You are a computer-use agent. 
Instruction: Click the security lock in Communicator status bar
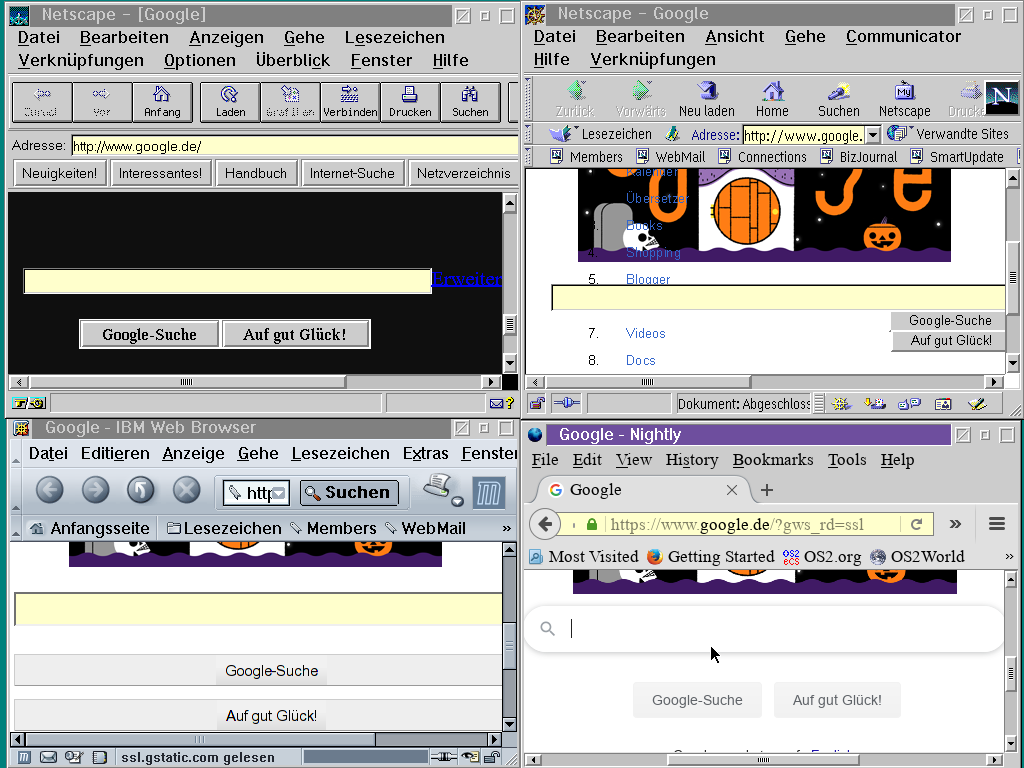pos(537,404)
